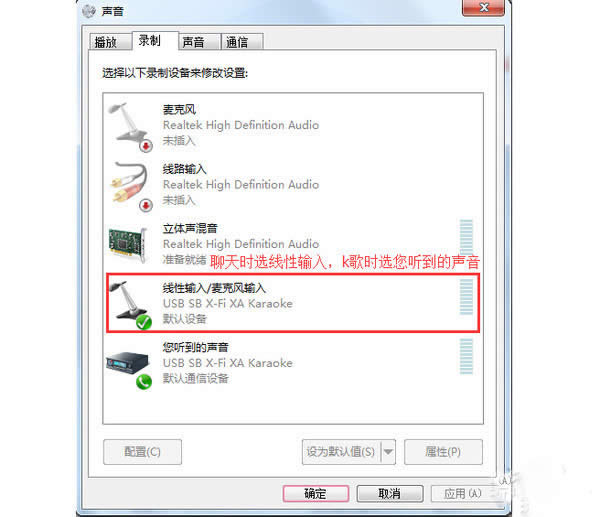
Task: Select the 麦克风 Realtek microphone icon
Action: [x=130, y=126]
